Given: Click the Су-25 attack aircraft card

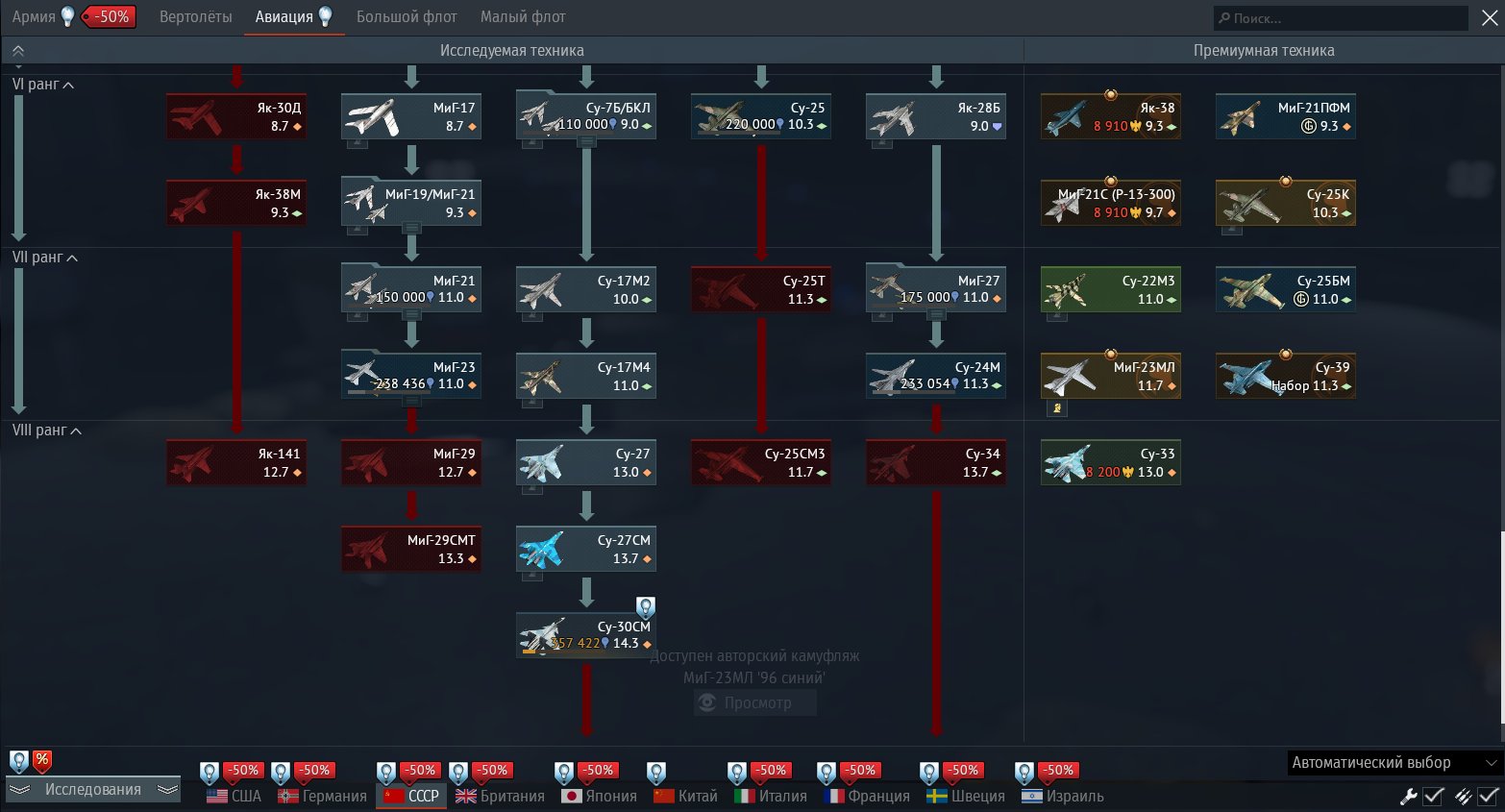Looking at the screenshot, I should pos(760,116).
